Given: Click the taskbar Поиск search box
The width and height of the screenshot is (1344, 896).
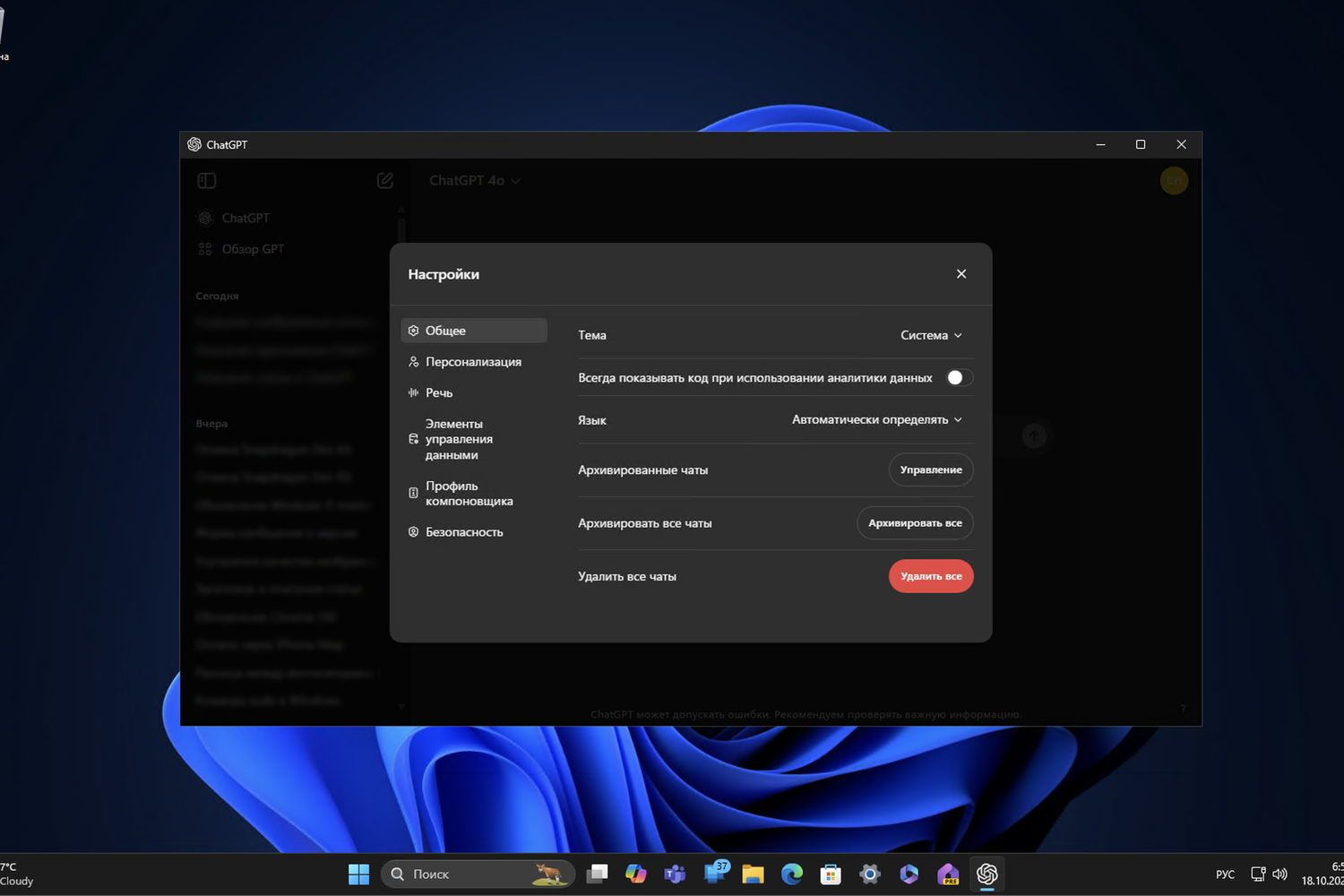Looking at the screenshot, I should click(x=478, y=874).
